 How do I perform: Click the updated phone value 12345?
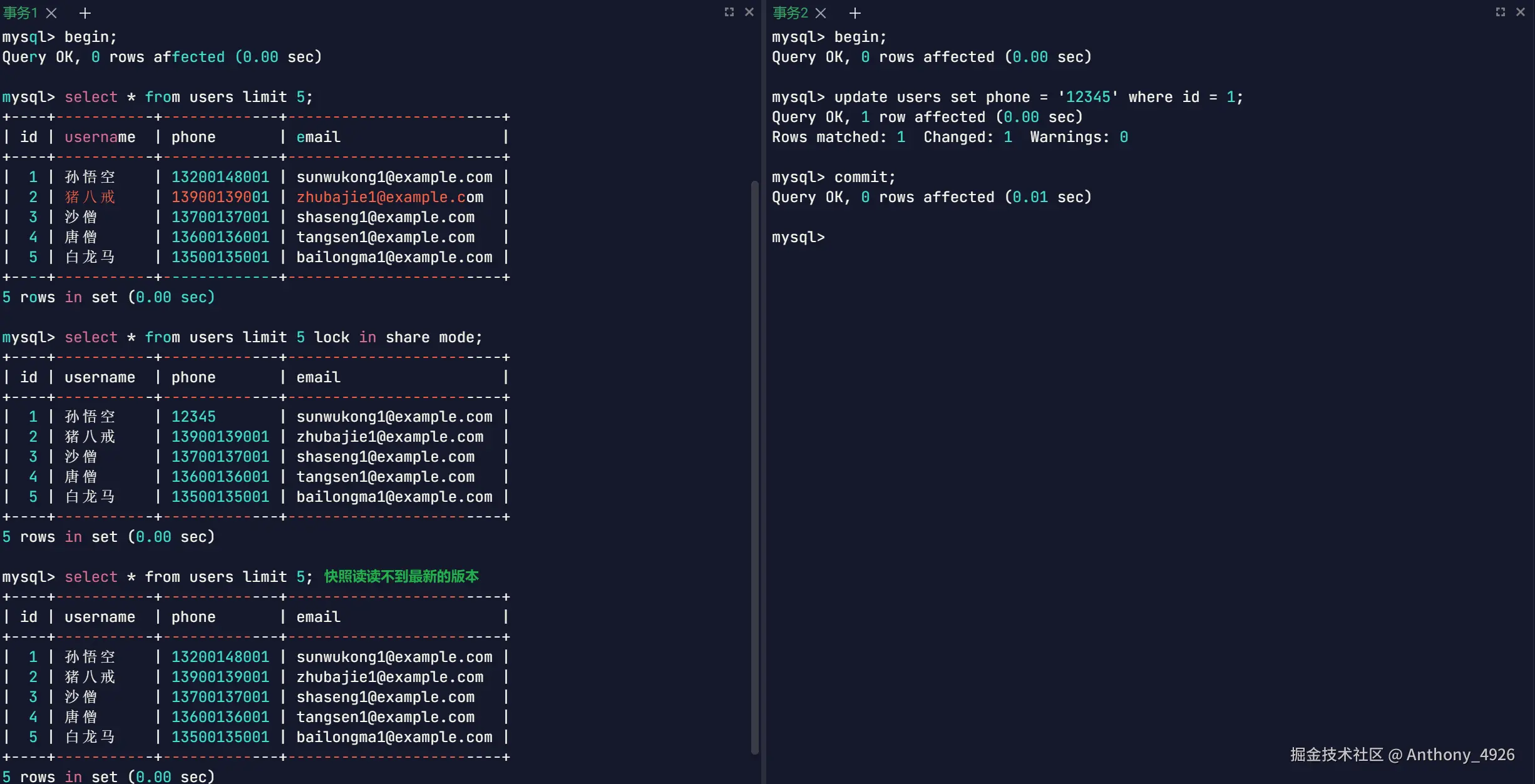(193, 417)
